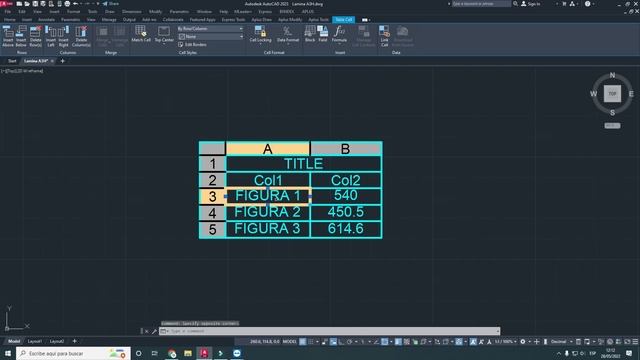
Task: Click the Share button
Action: (x=111, y=4)
